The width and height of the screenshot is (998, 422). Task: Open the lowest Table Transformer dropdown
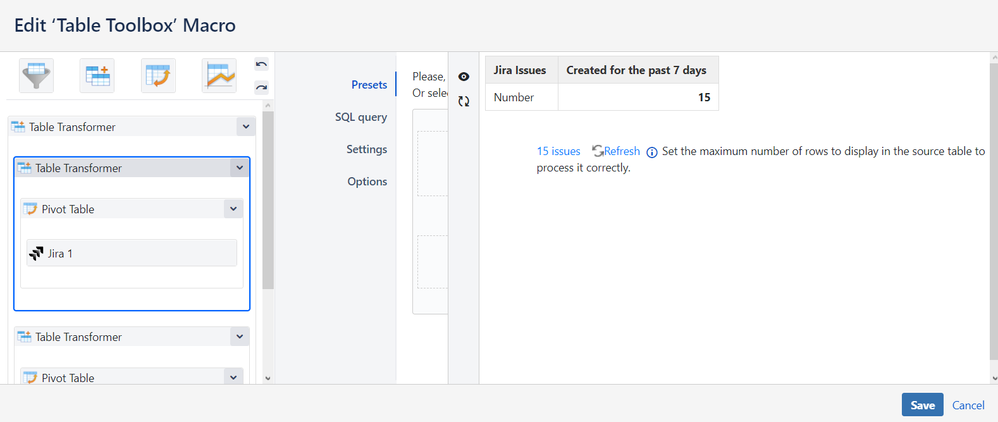tap(239, 336)
